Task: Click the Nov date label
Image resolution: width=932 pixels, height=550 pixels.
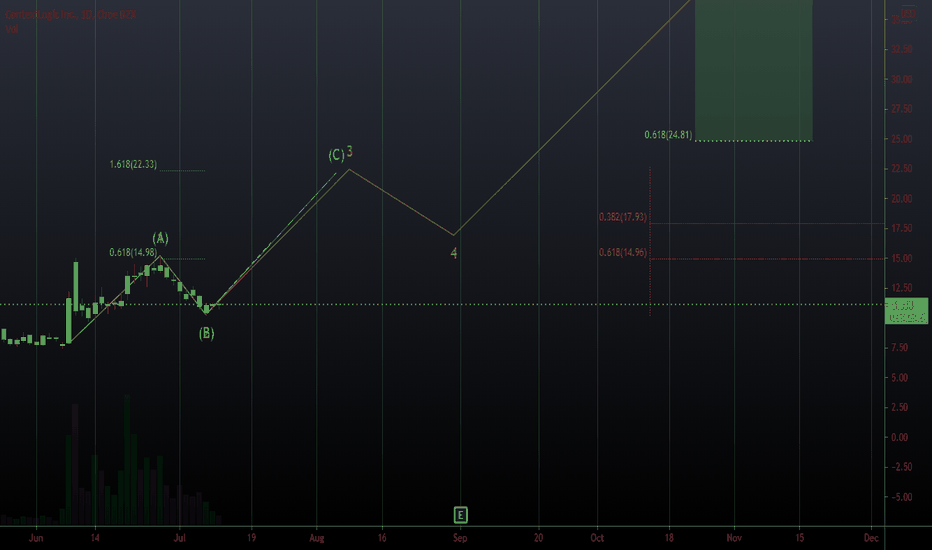Action: tap(734, 538)
